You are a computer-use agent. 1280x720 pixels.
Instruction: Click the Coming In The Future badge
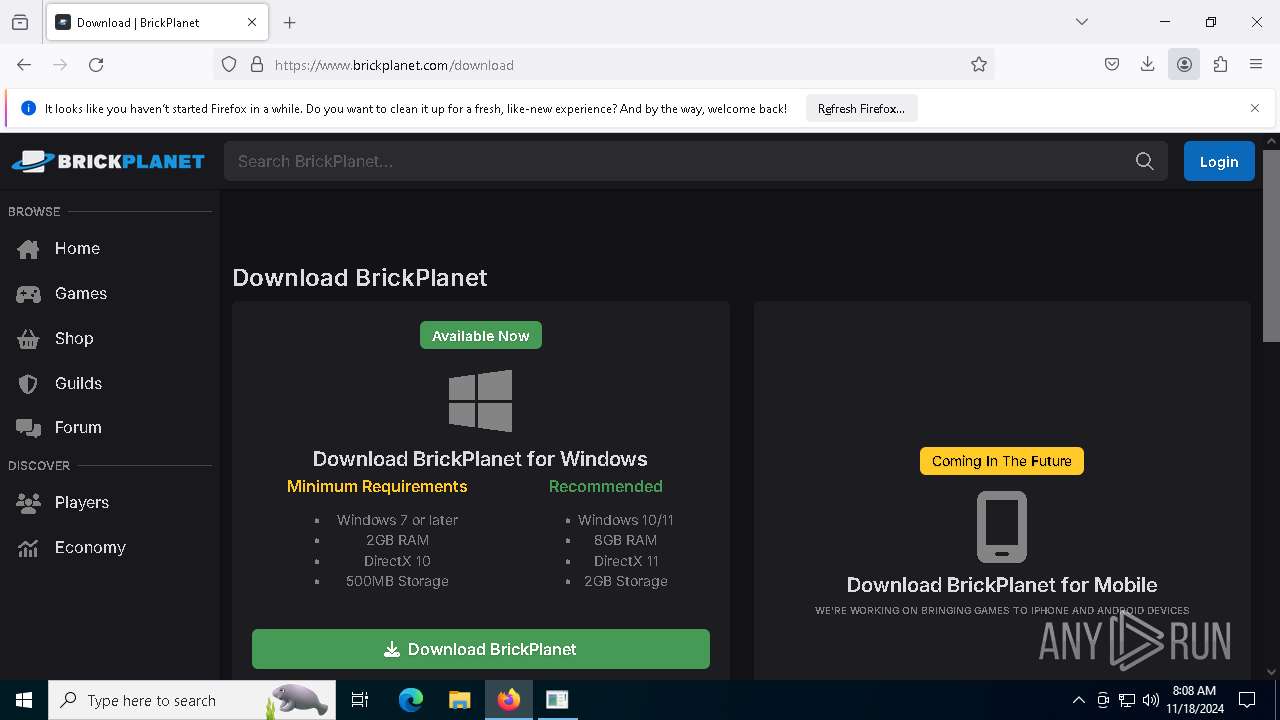(1002, 461)
